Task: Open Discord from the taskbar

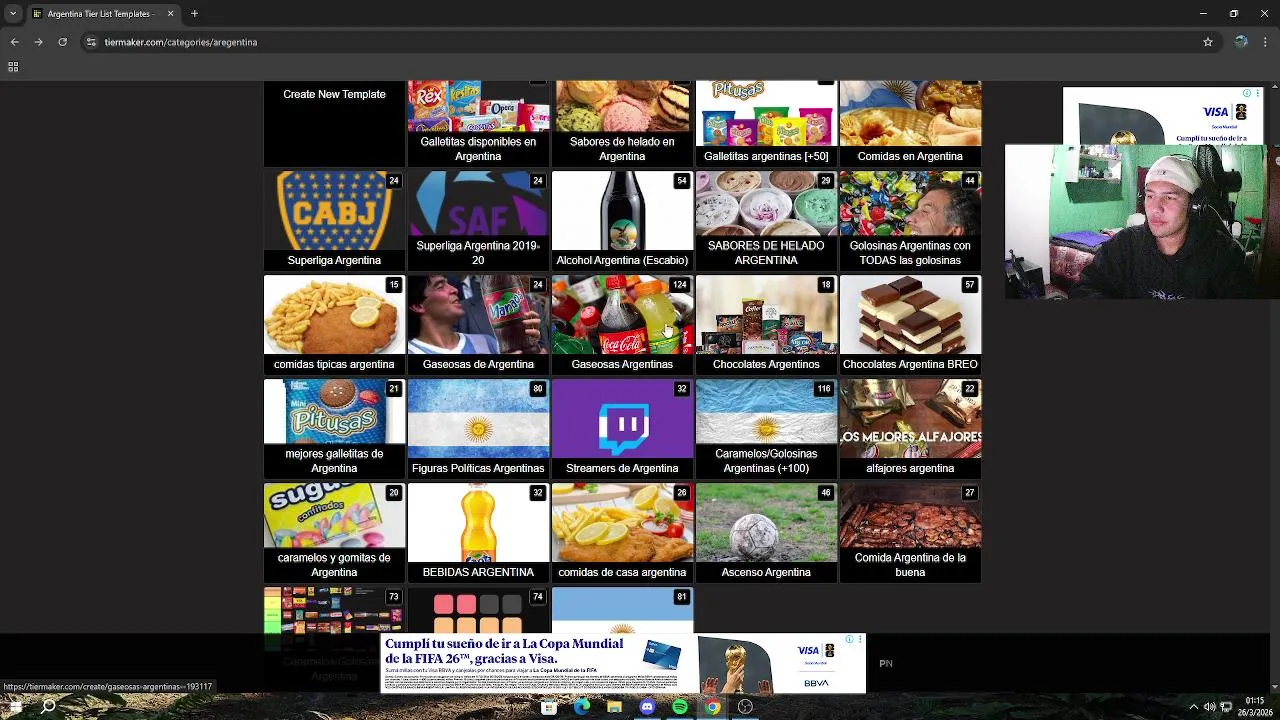Action: click(x=647, y=707)
